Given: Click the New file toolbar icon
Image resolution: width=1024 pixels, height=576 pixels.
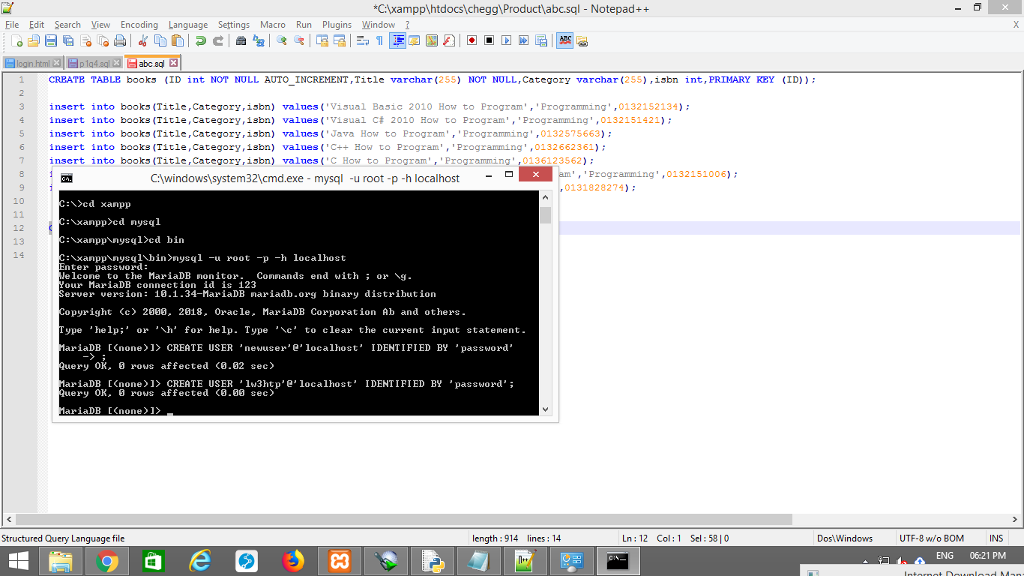Looking at the screenshot, I should (17, 41).
